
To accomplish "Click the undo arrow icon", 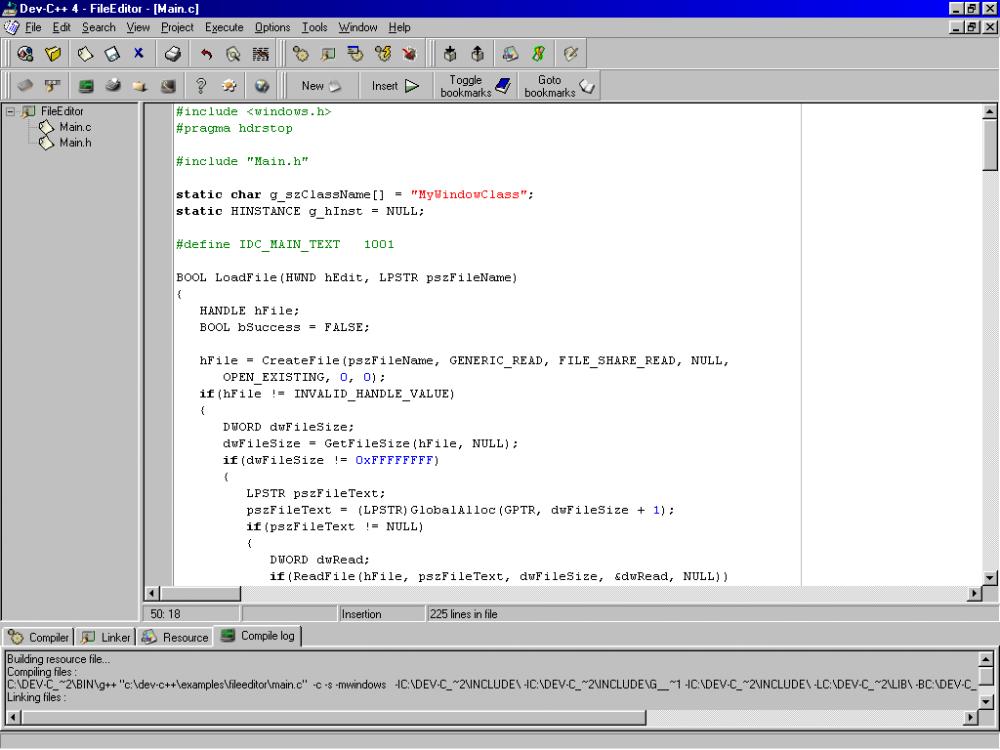I will click(207, 53).
